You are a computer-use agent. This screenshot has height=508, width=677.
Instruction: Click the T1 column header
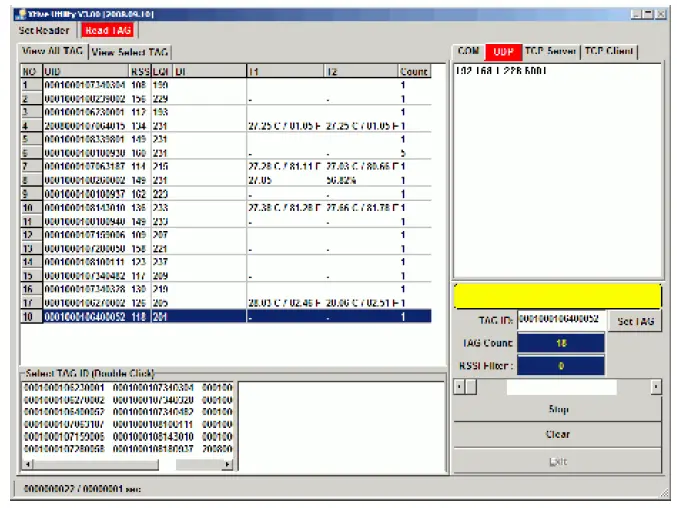pyautogui.click(x=285, y=71)
